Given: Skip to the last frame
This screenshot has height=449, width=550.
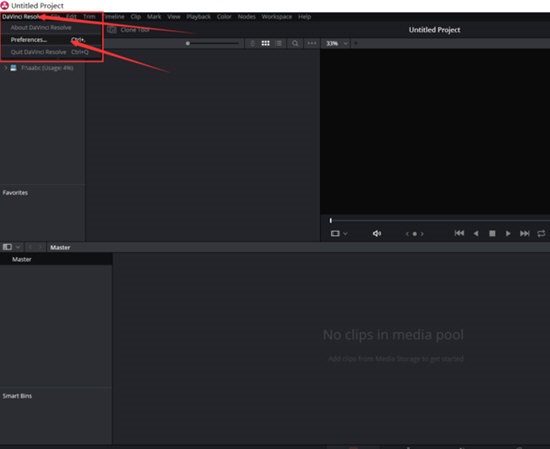Looking at the screenshot, I should [524, 233].
